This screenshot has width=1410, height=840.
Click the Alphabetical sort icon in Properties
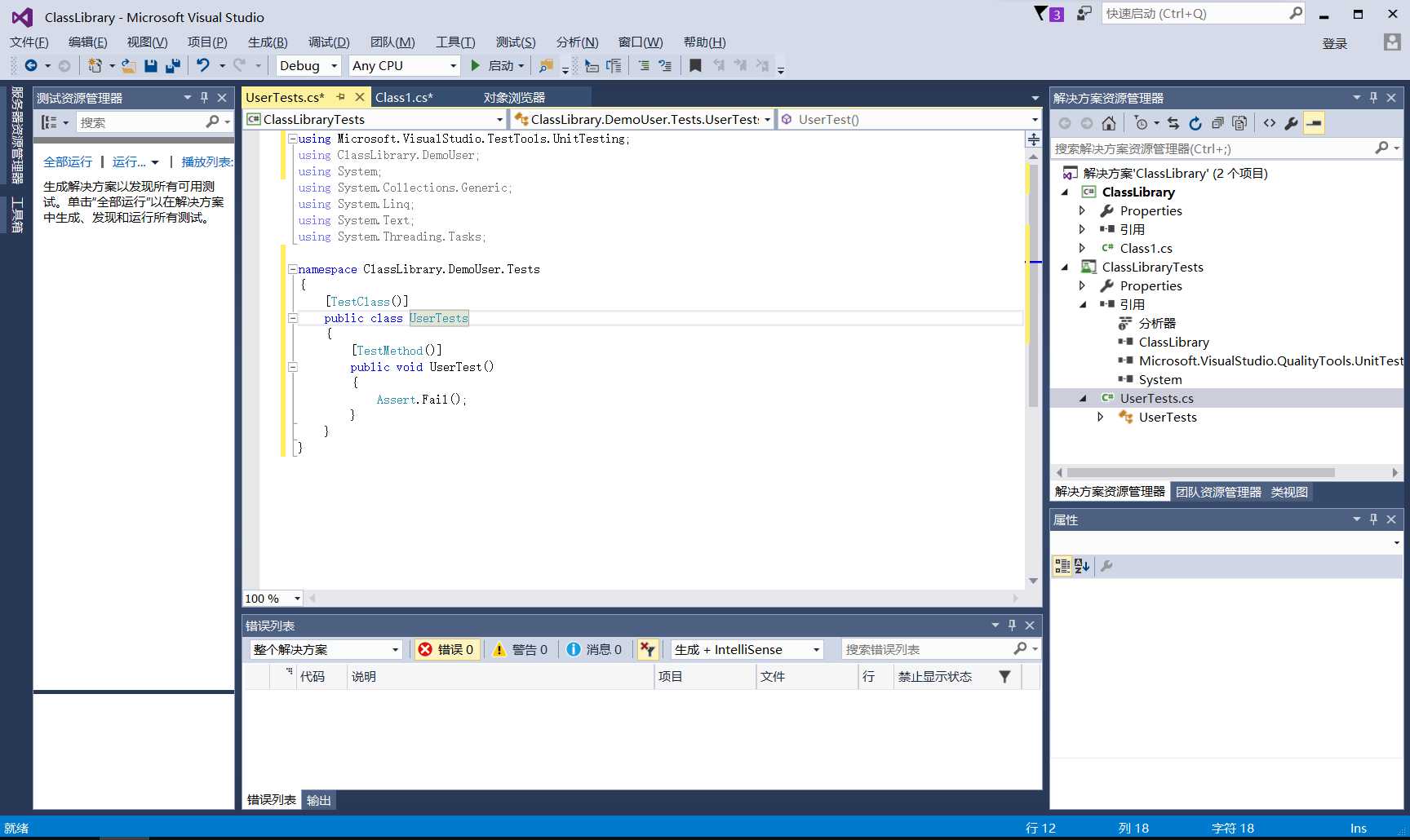tap(1082, 566)
